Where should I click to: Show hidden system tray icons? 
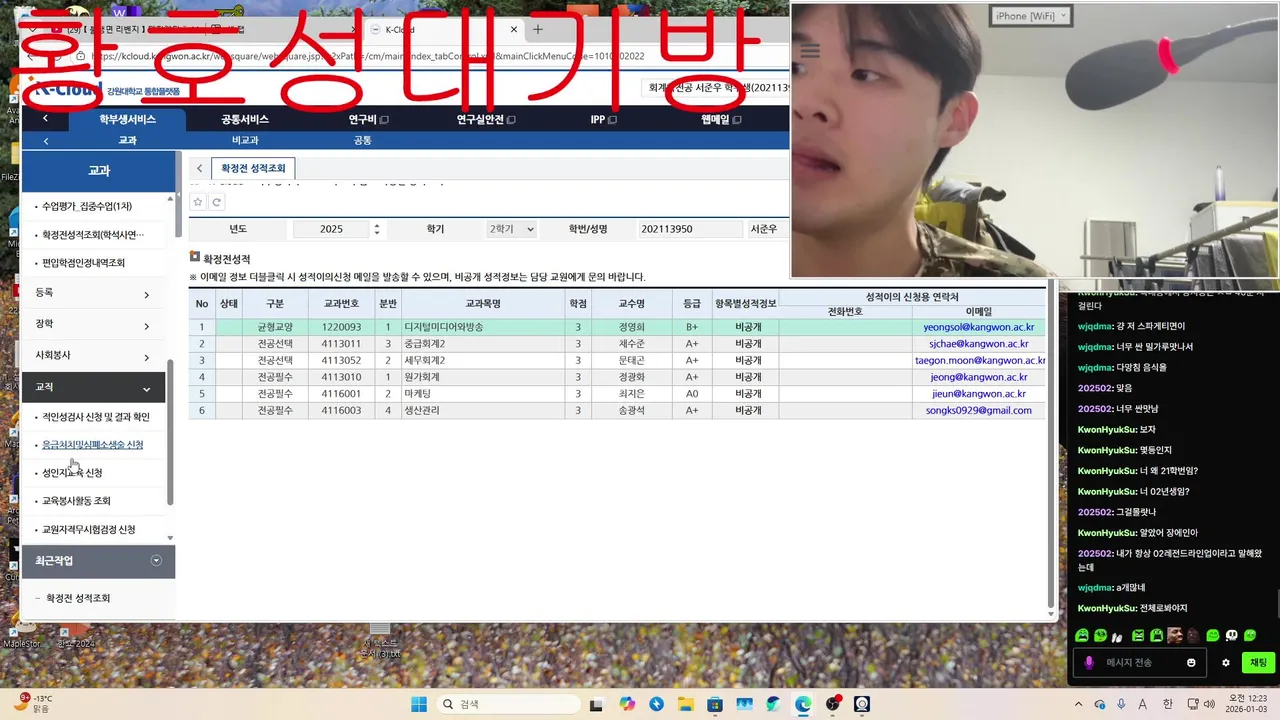click(1078, 704)
